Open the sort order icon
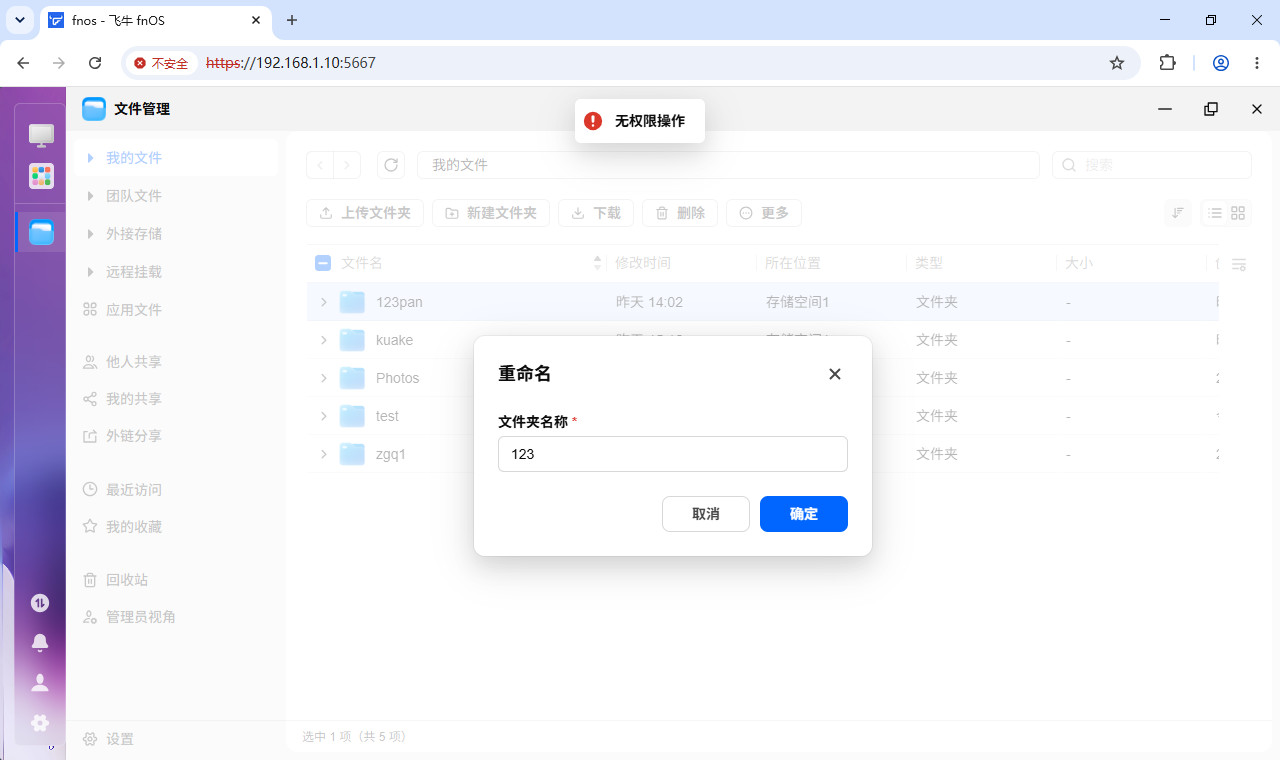The image size is (1280, 760). tap(1178, 213)
